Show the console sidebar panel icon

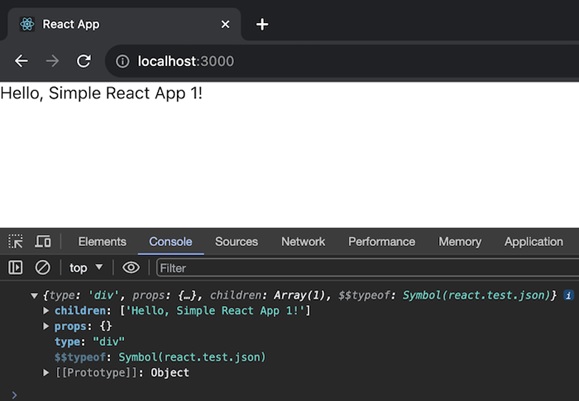16,268
